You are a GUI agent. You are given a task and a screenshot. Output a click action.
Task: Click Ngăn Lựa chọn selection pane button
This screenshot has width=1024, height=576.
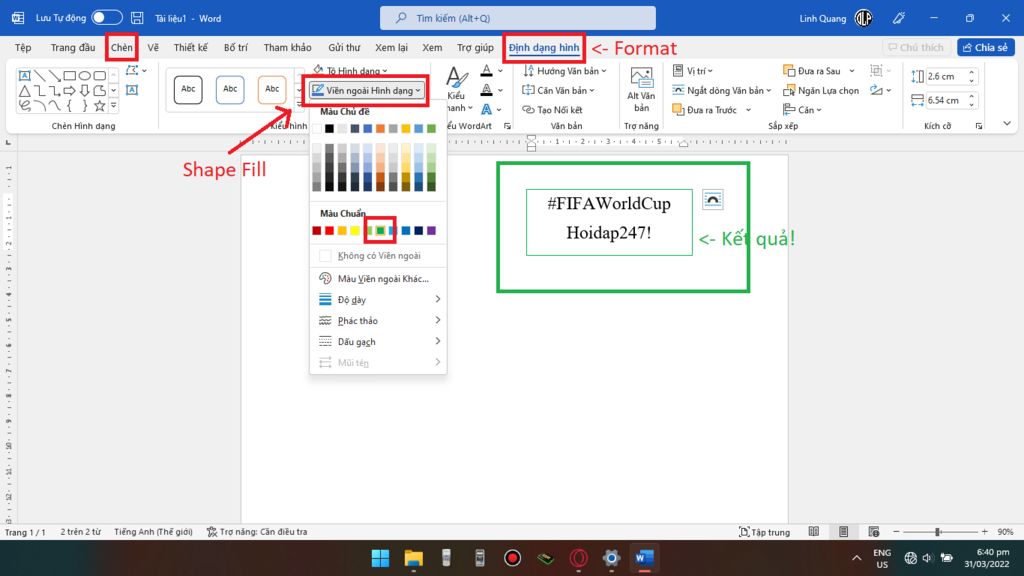(821, 90)
